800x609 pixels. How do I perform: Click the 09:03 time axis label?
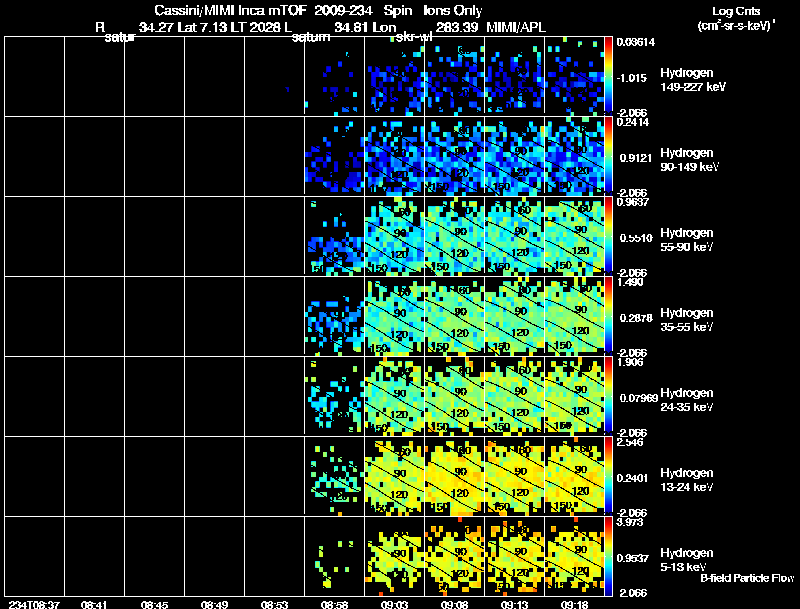pos(394,605)
